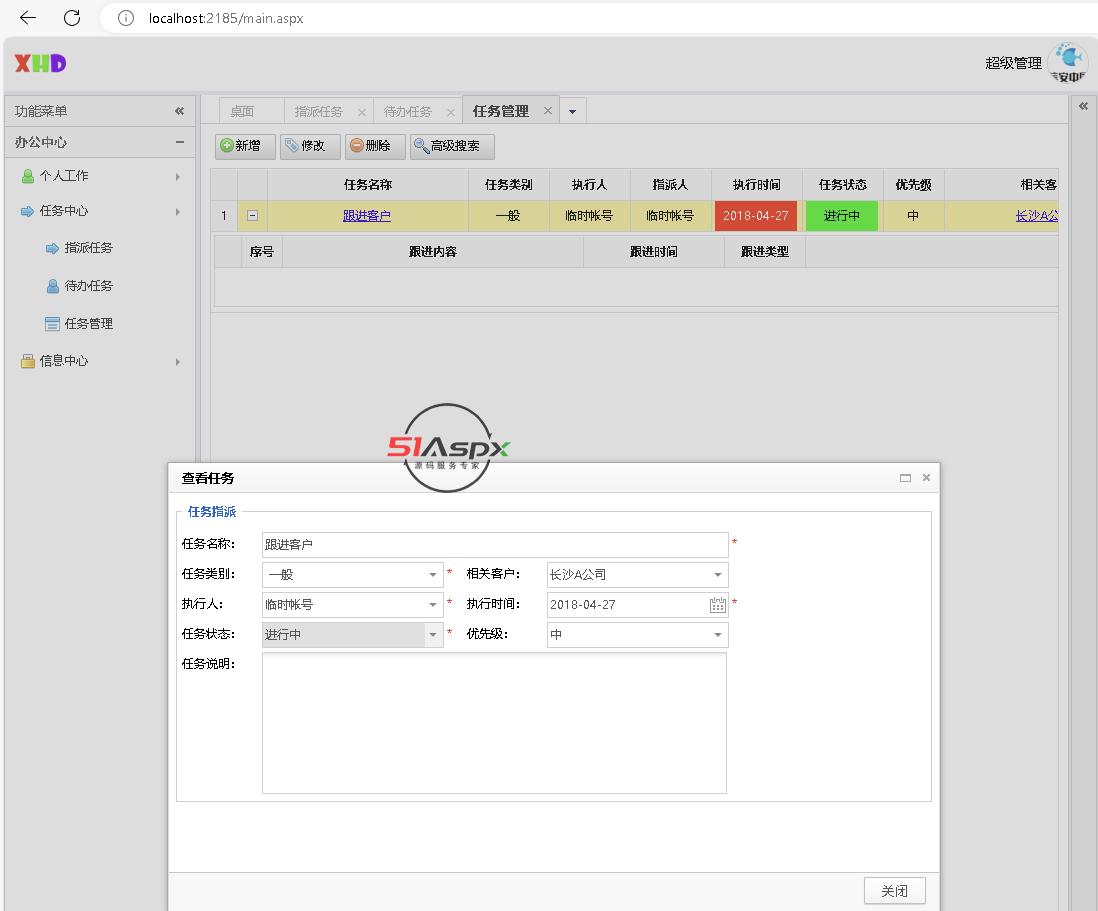
Task: Collapse the 办公中心 menu section
Action: point(179,142)
